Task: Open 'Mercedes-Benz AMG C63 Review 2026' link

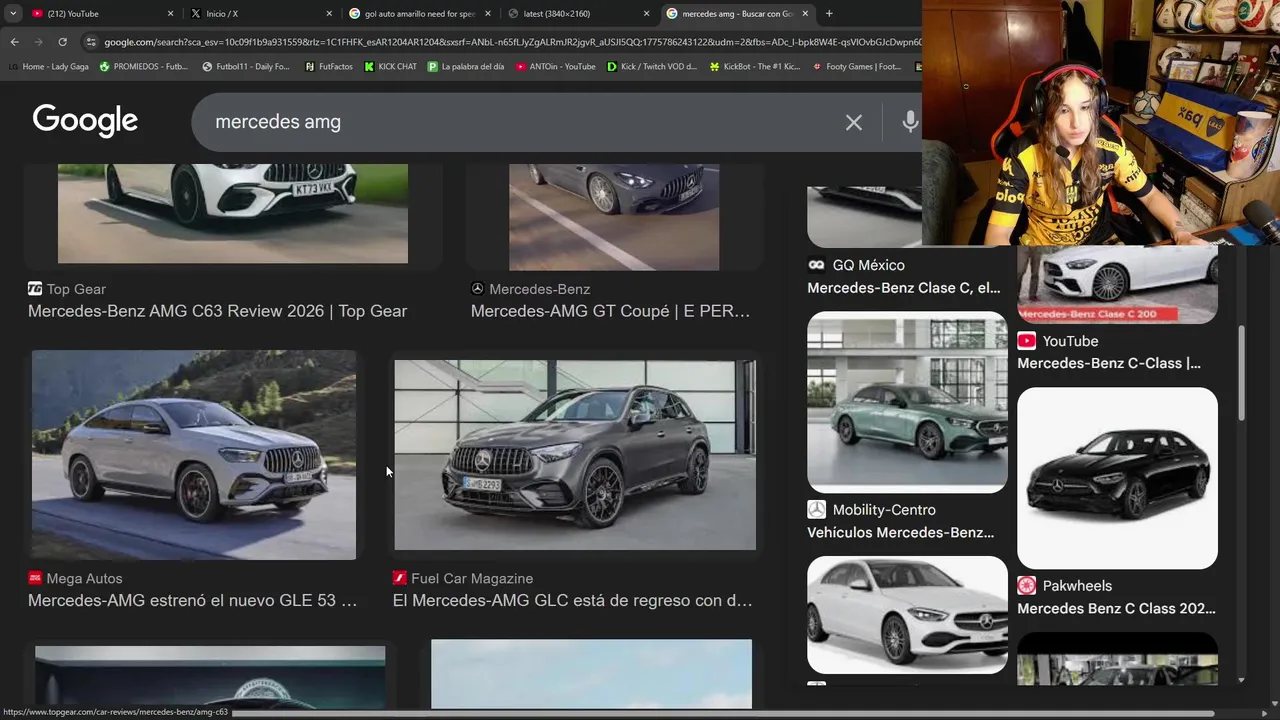Action: (x=217, y=311)
